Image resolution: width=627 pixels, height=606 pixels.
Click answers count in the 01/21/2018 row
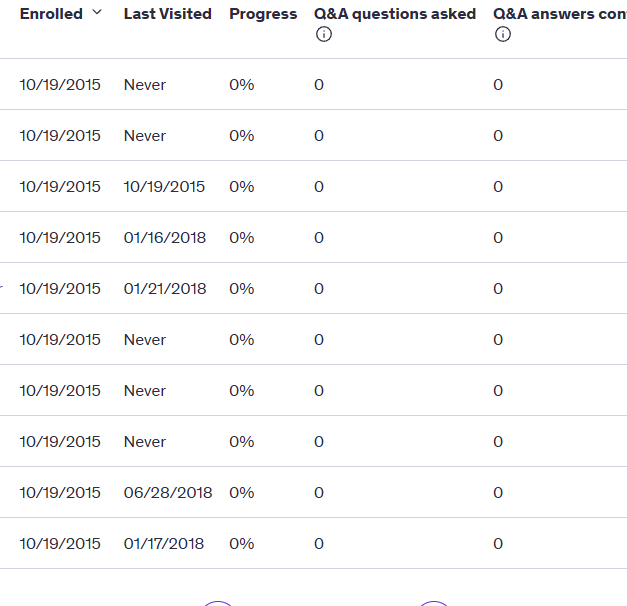coord(498,288)
